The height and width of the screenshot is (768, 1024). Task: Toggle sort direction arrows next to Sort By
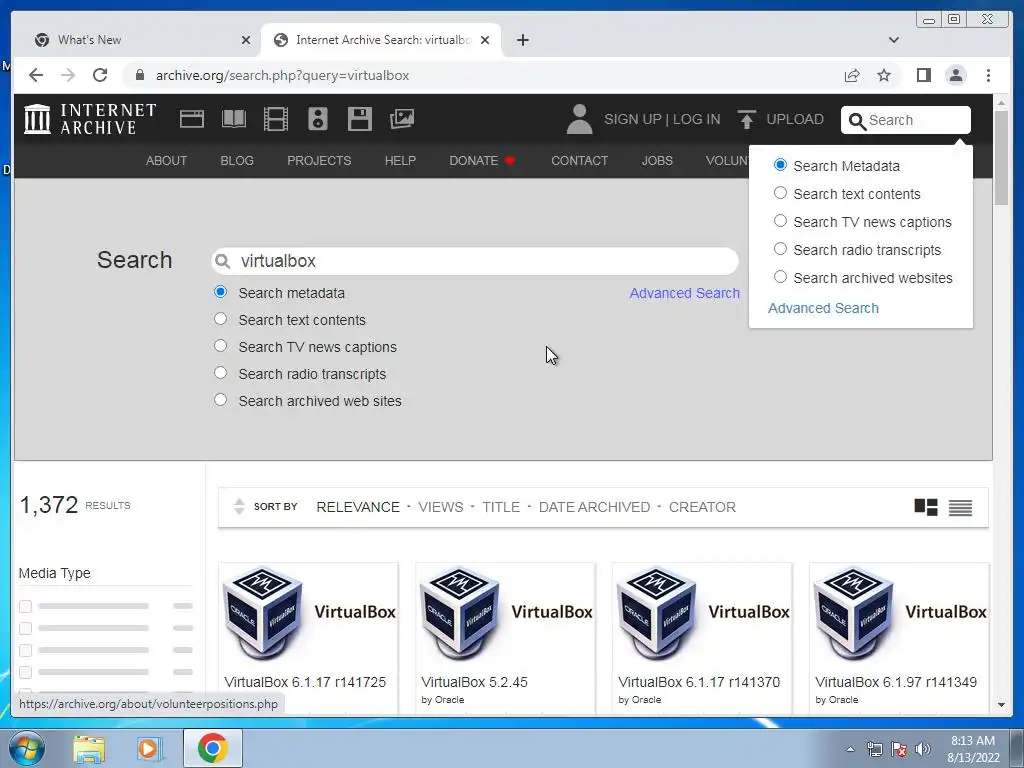pyautogui.click(x=239, y=506)
